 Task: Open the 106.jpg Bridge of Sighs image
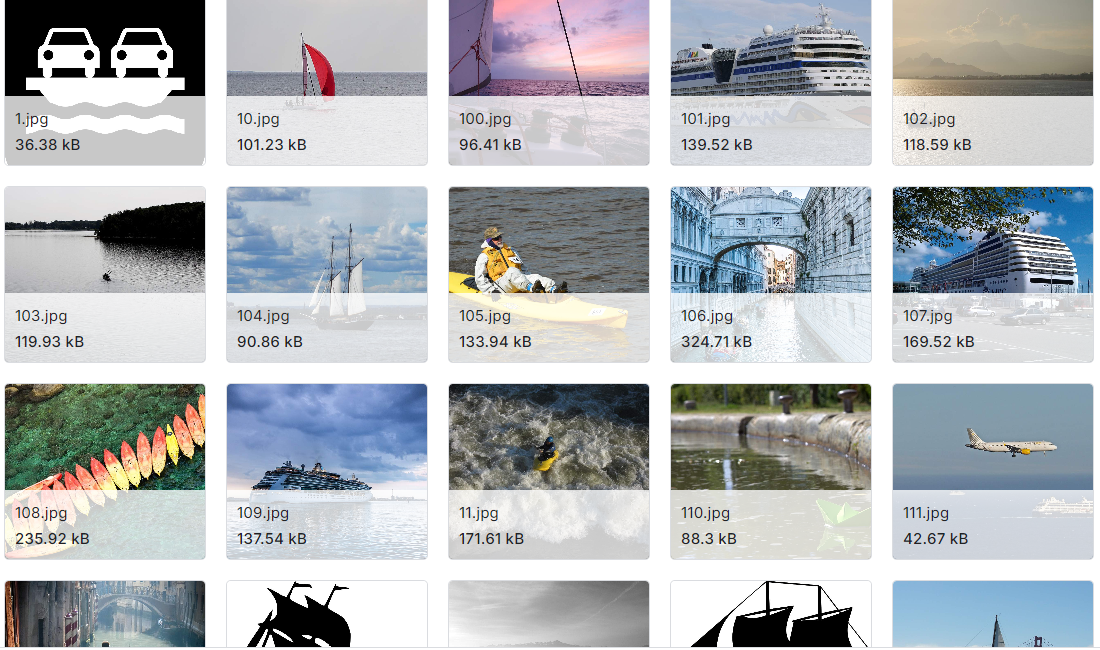(x=771, y=274)
